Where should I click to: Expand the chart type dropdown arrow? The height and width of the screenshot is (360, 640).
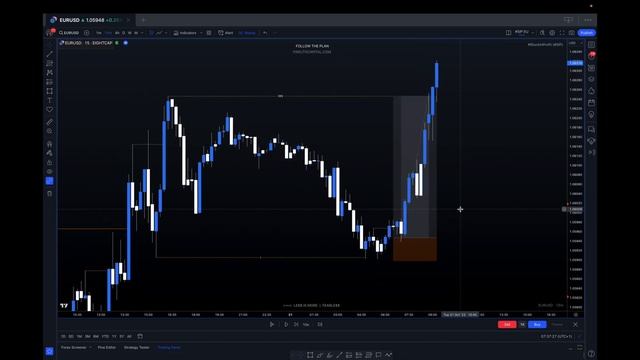(x=166, y=33)
